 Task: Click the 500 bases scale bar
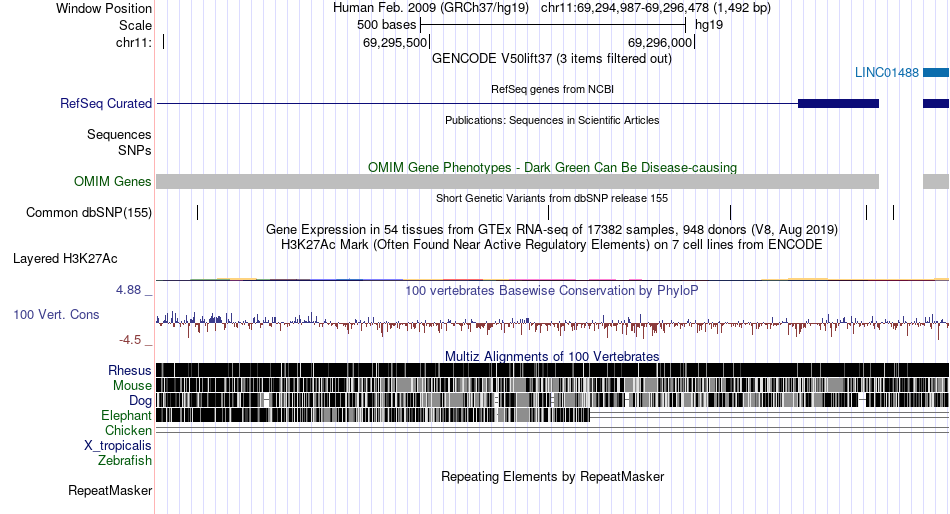553,25
